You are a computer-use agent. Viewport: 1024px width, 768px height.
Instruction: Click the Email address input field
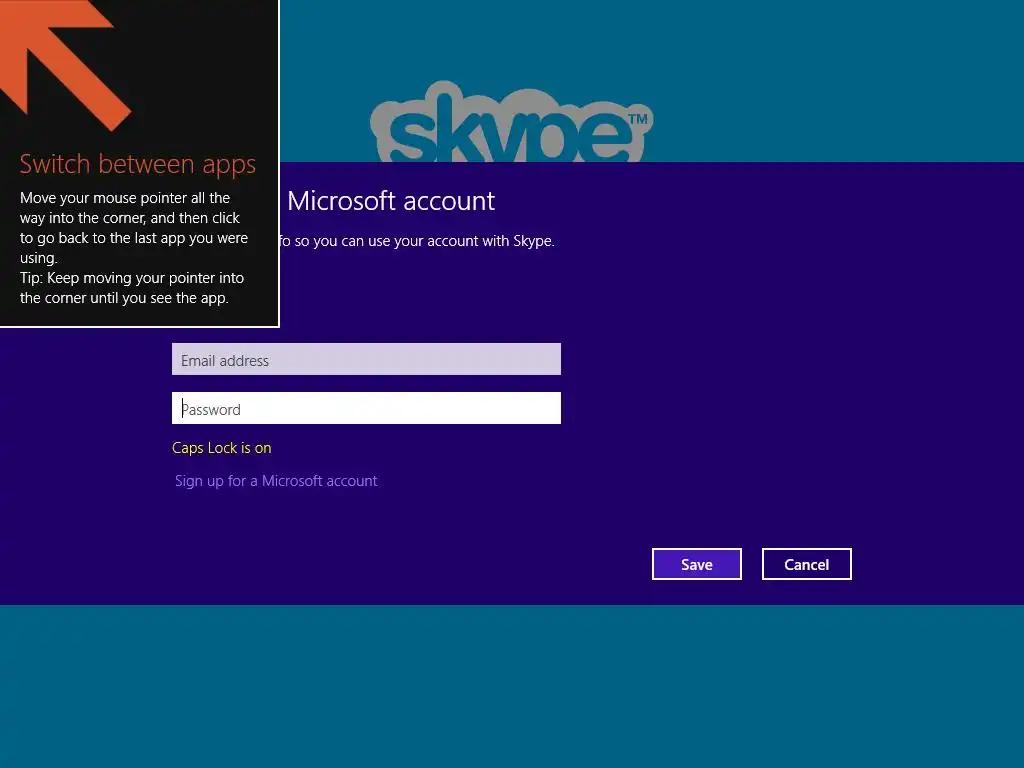366,359
